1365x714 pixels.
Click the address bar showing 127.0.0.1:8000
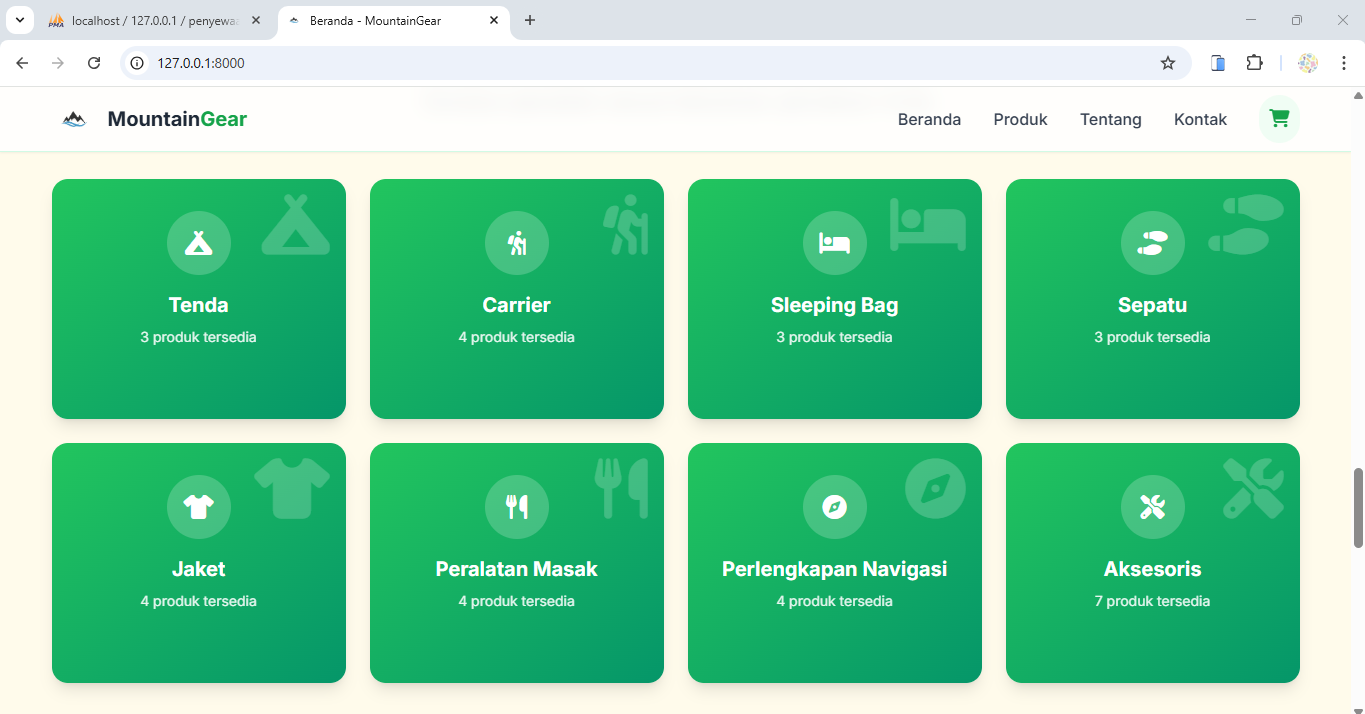coord(600,63)
